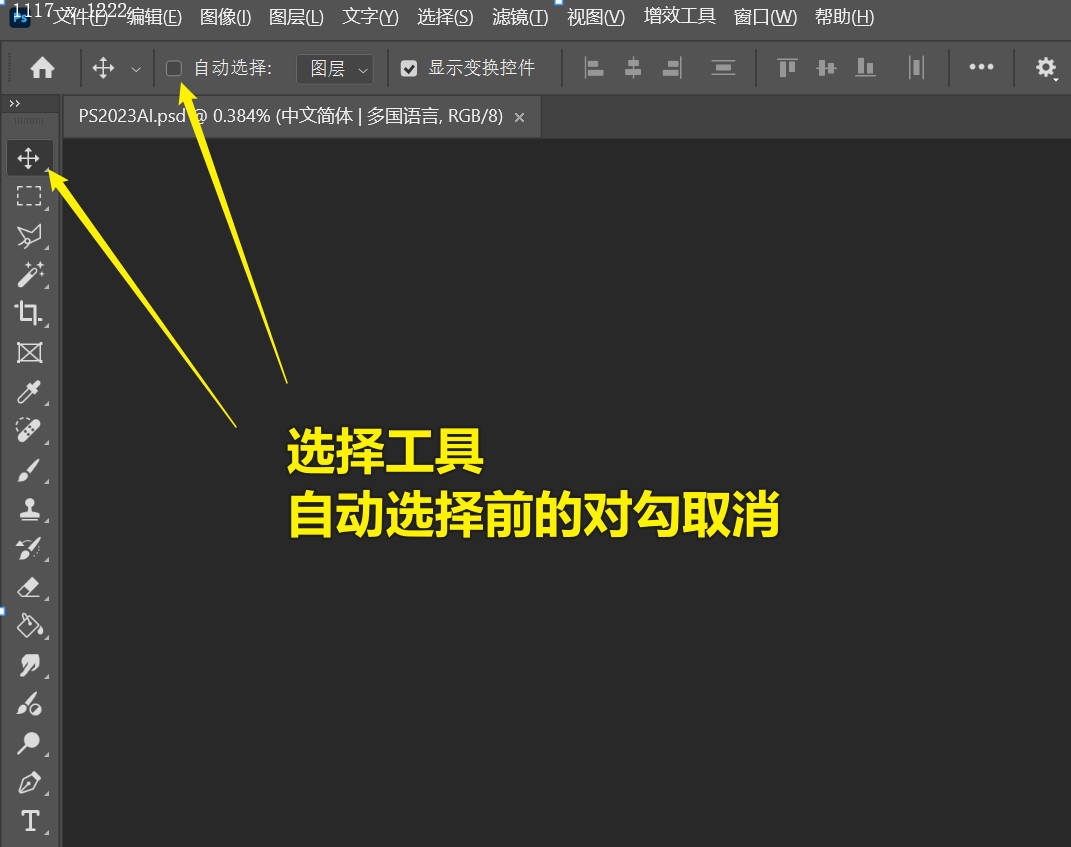Select the Crop tool
Viewport: 1071px width, 847px height.
[x=28, y=313]
